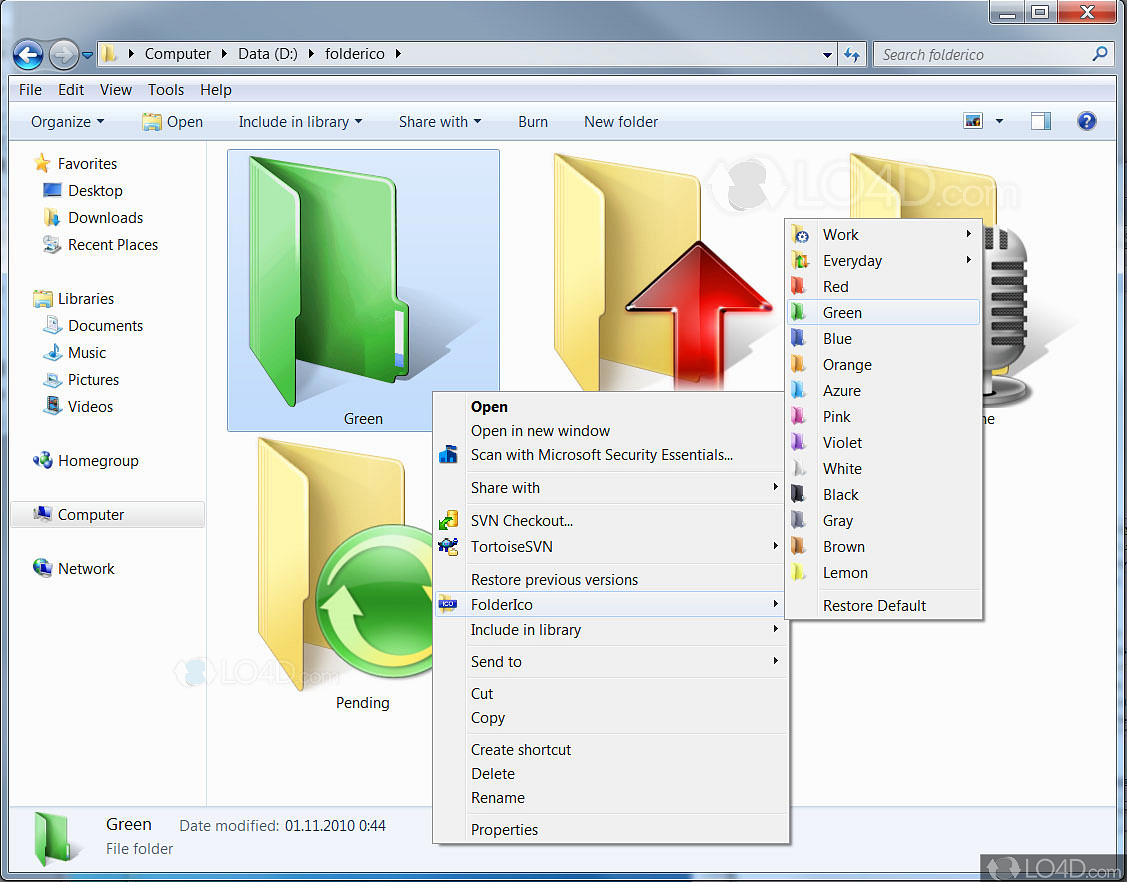Expand the Share with toolbar dropdown
Viewport: 1127px width, 882px height.
439,122
